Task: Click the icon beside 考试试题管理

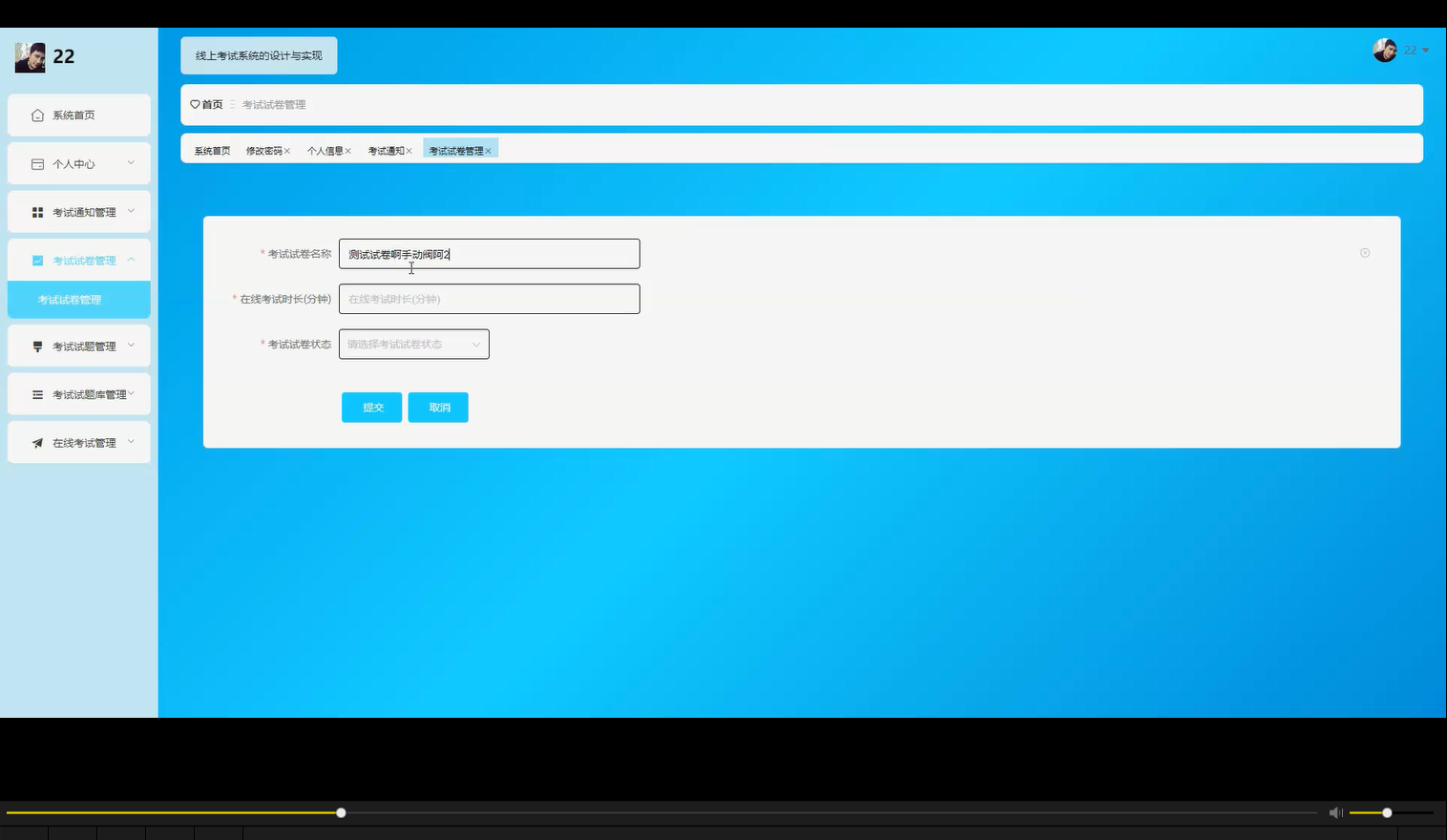Action: (37, 346)
